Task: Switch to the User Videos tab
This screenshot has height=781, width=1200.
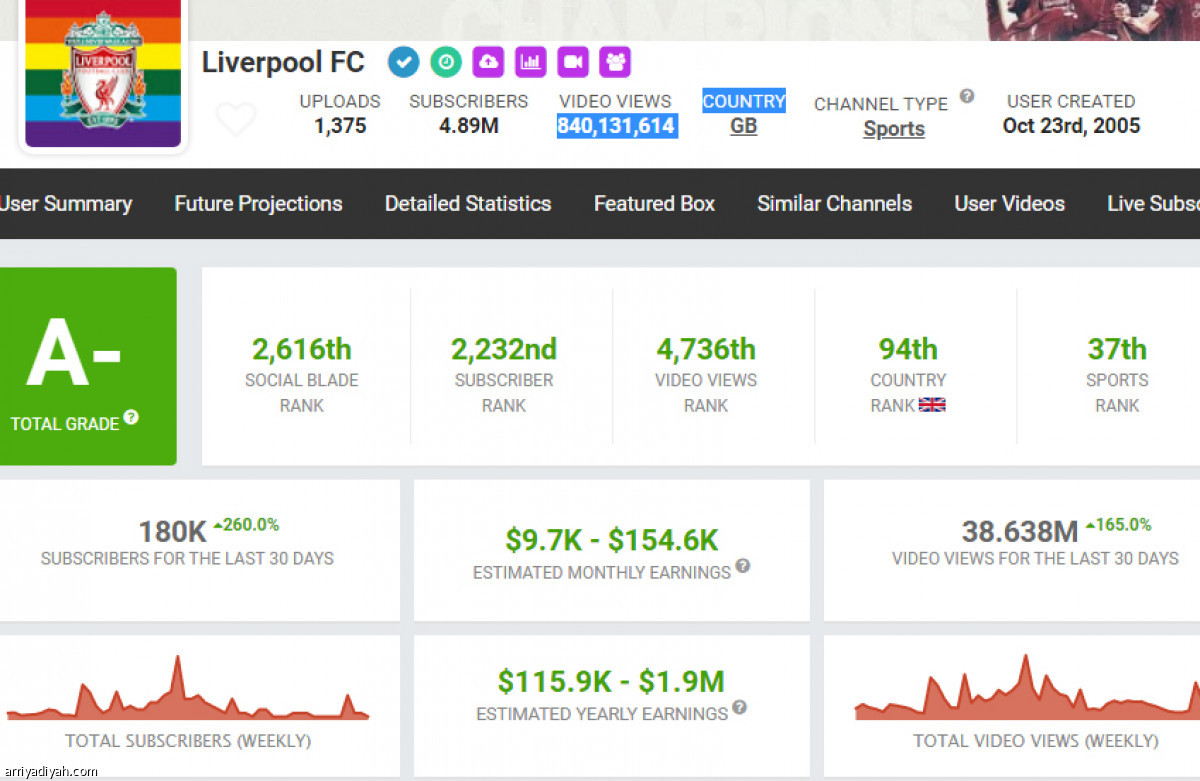Action: click(x=1009, y=204)
